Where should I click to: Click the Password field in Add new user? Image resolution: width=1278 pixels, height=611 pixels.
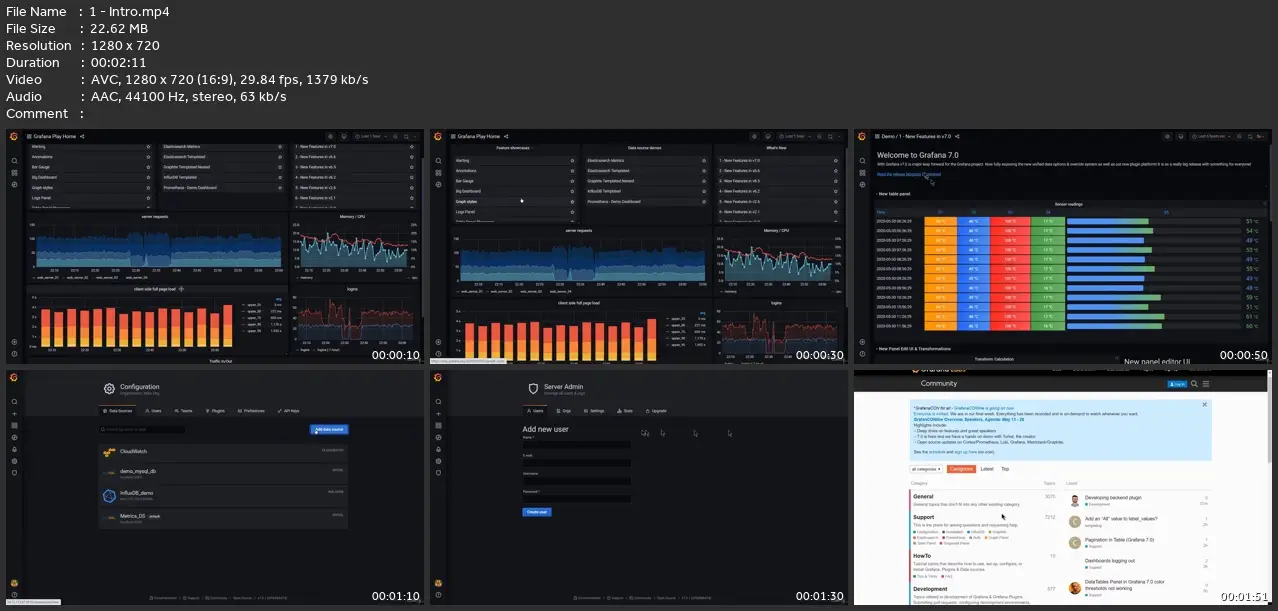click(x=577, y=497)
